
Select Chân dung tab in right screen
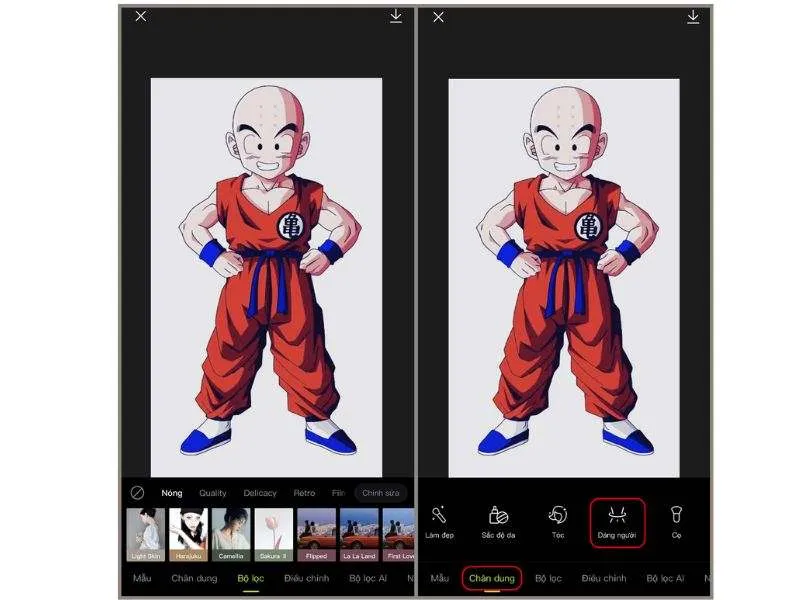[x=492, y=578]
